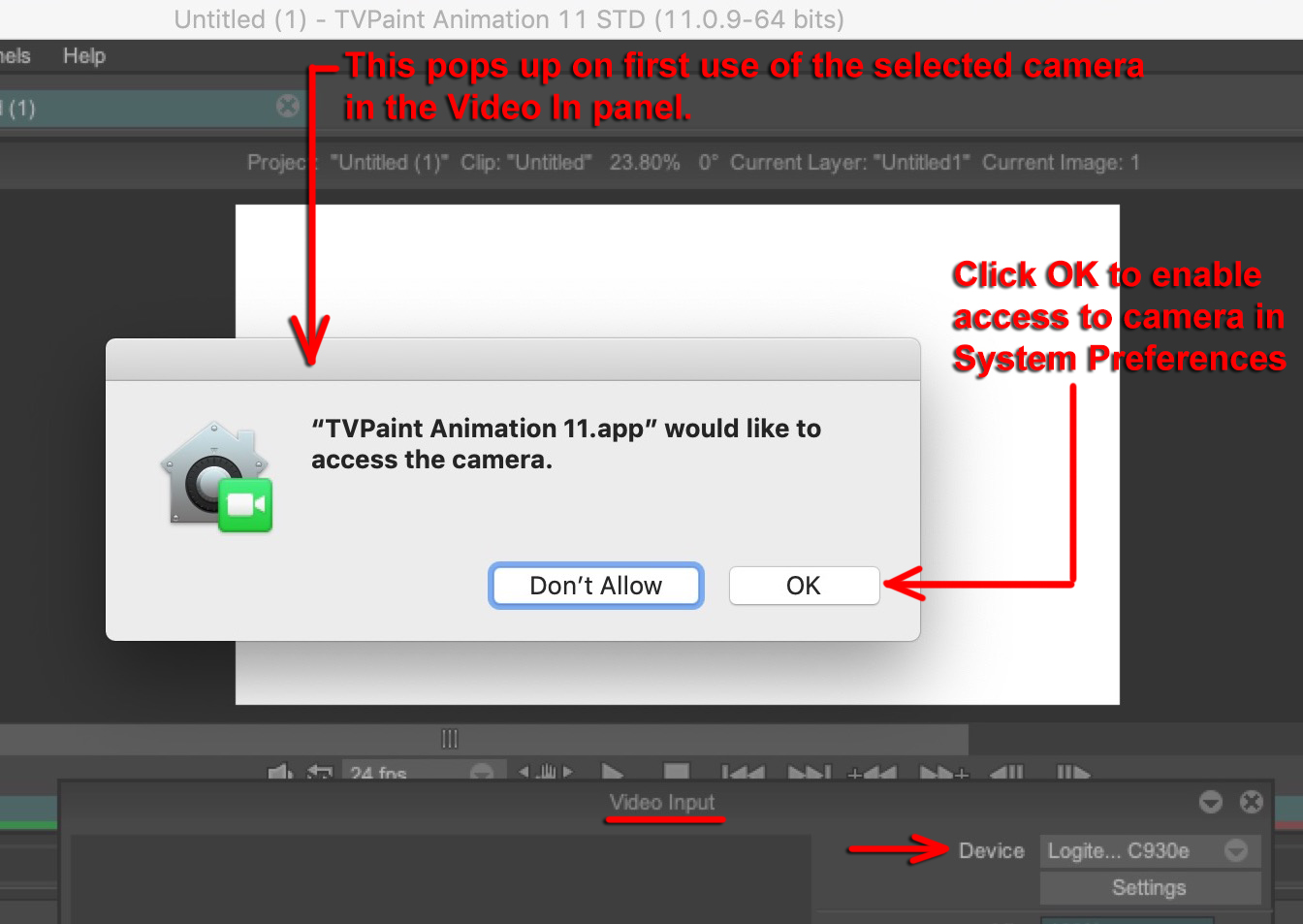Open the Settings button in Video Input
Screen dimensions: 1303x924
pos(1150,887)
